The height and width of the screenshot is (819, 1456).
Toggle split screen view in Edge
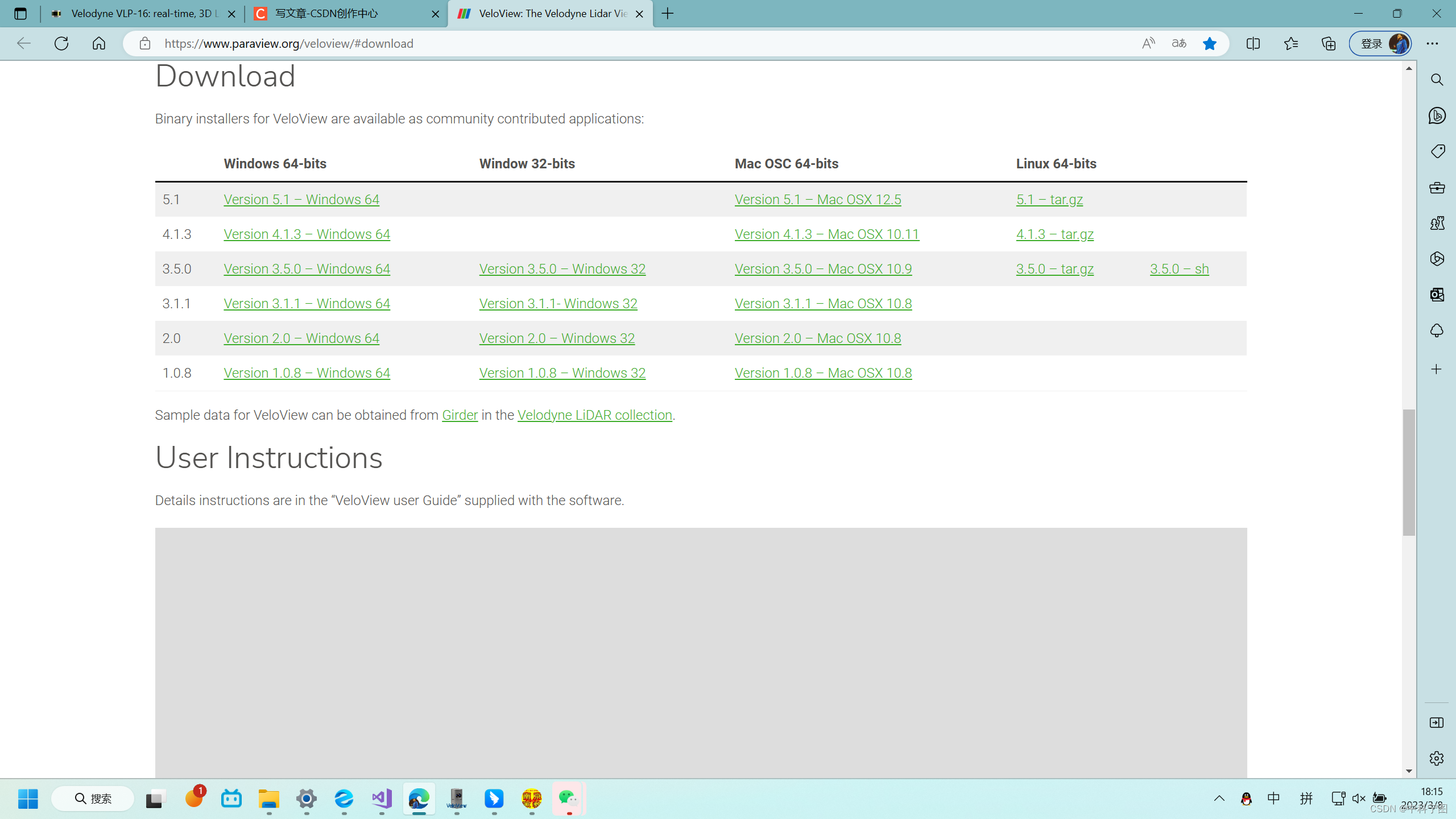tap(1254, 43)
